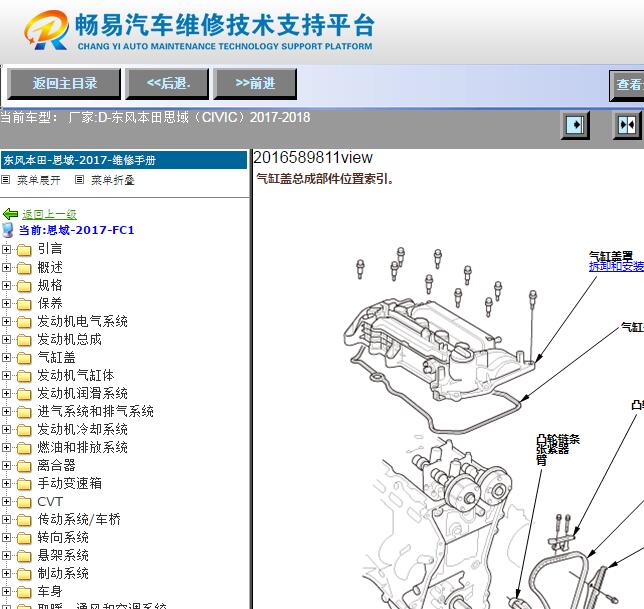
Task: Click the 东风本田-思域-2017-维修手册 header tab
Action: (124, 160)
